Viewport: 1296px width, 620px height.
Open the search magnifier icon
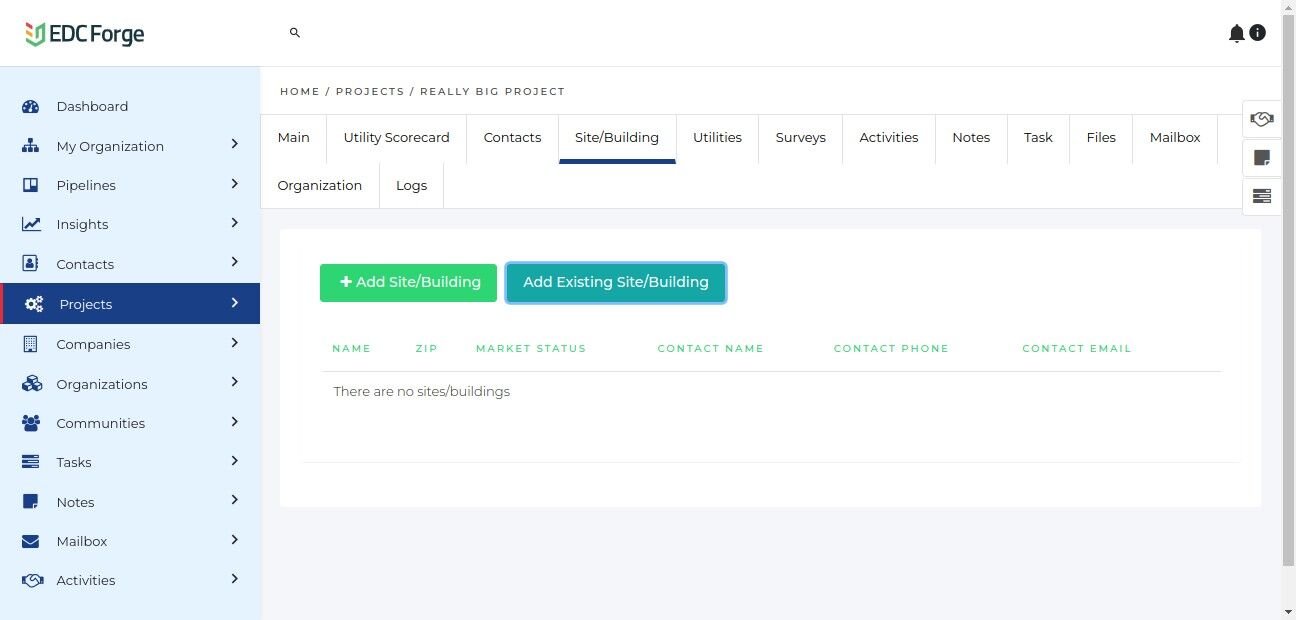point(295,33)
